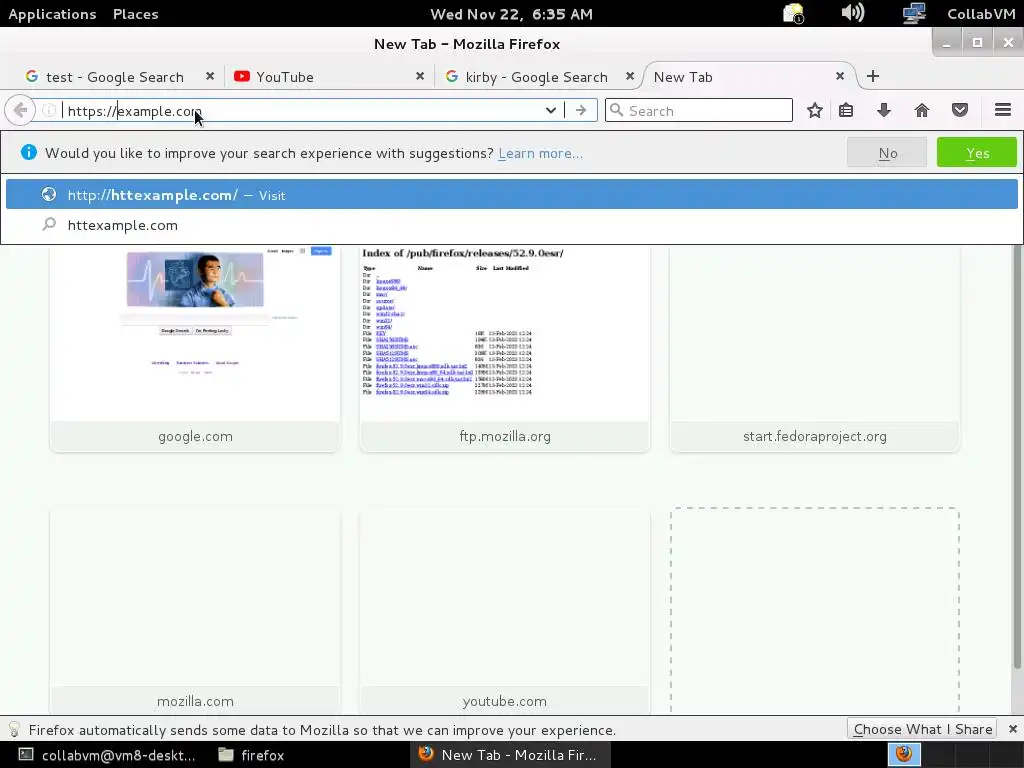Switch to firefox folder in taskbar
This screenshot has height=768, width=1024.
[251, 755]
